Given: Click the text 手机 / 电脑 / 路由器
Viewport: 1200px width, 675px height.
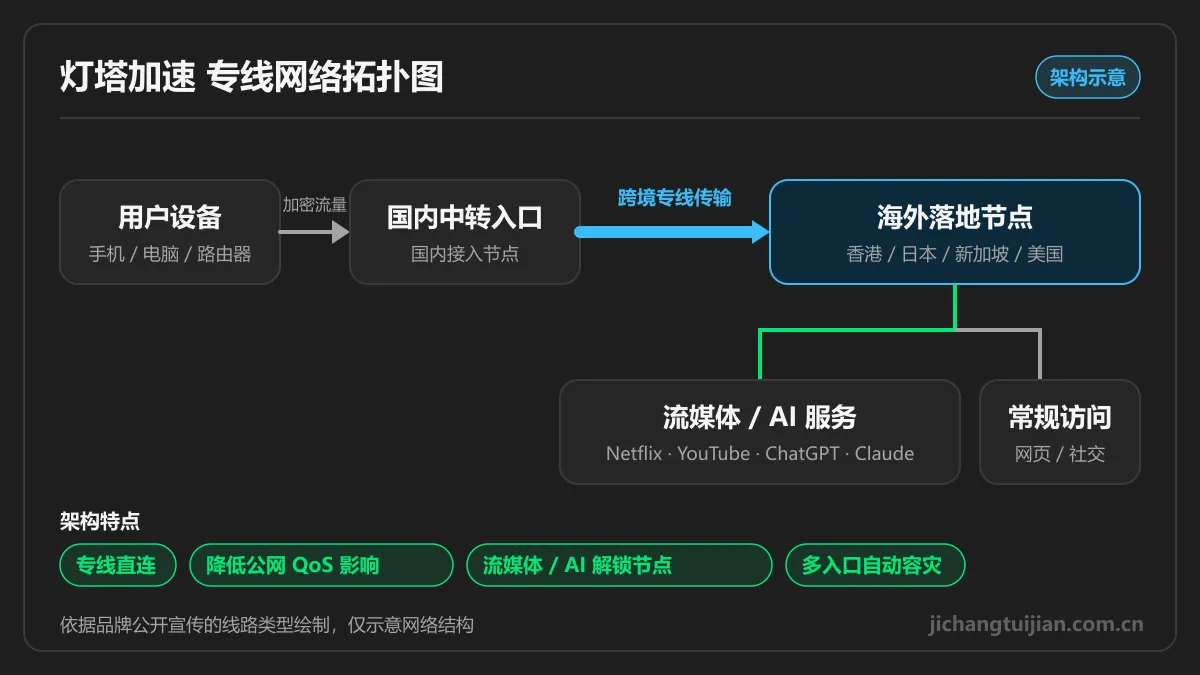Looking at the screenshot, I should pos(170,254).
